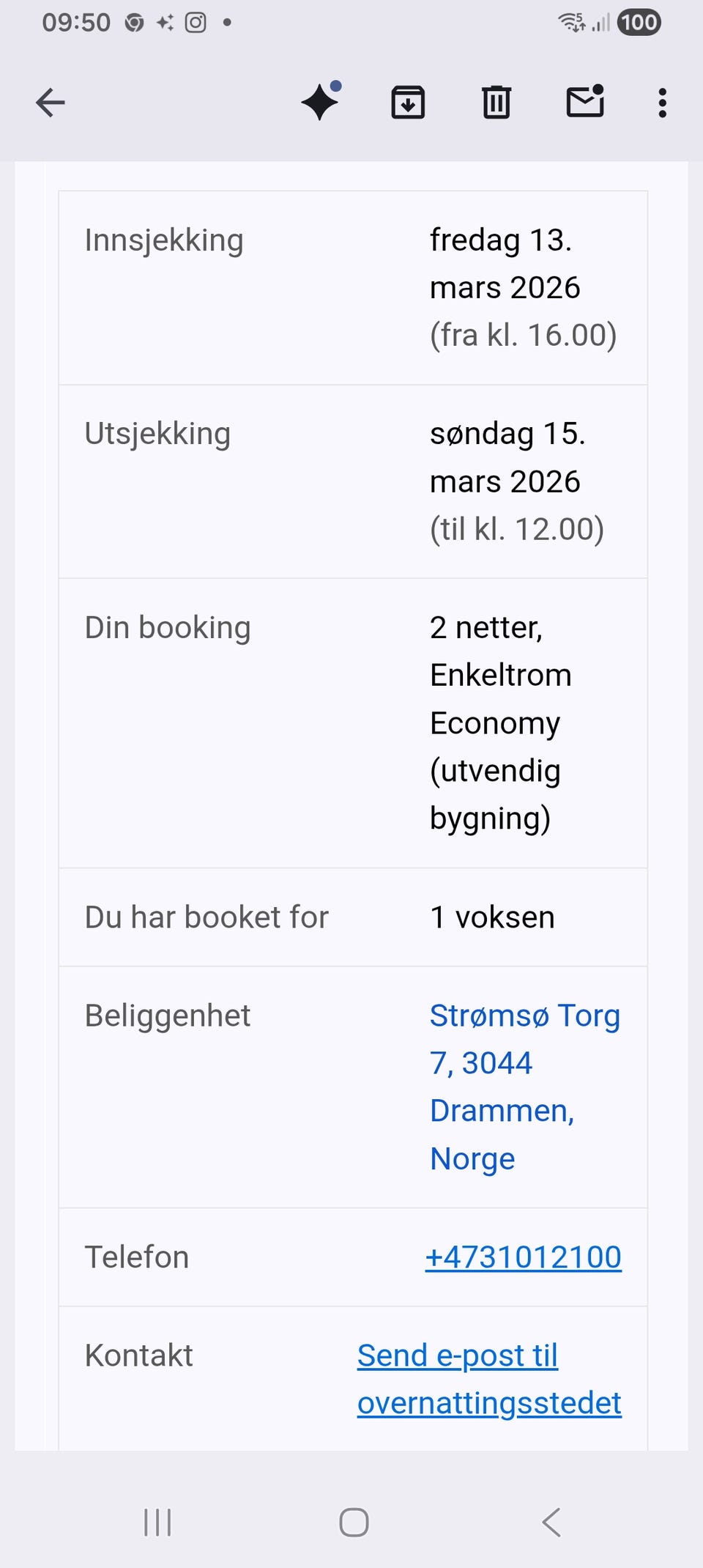Tap the back arrow in email toolbar
The height and width of the screenshot is (1568, 703).
pos(51,103)
